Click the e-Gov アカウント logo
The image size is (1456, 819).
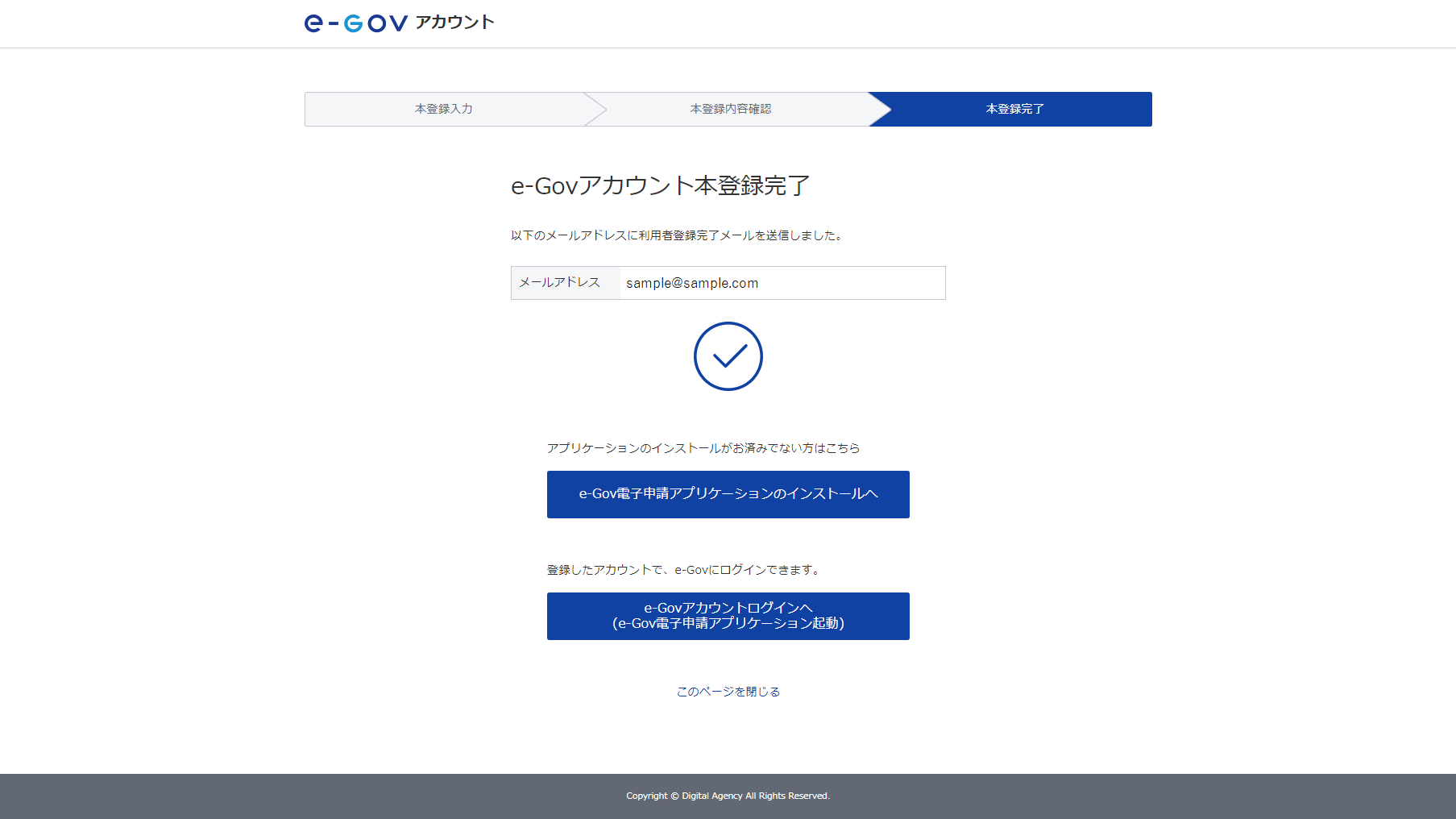(399, 23)
